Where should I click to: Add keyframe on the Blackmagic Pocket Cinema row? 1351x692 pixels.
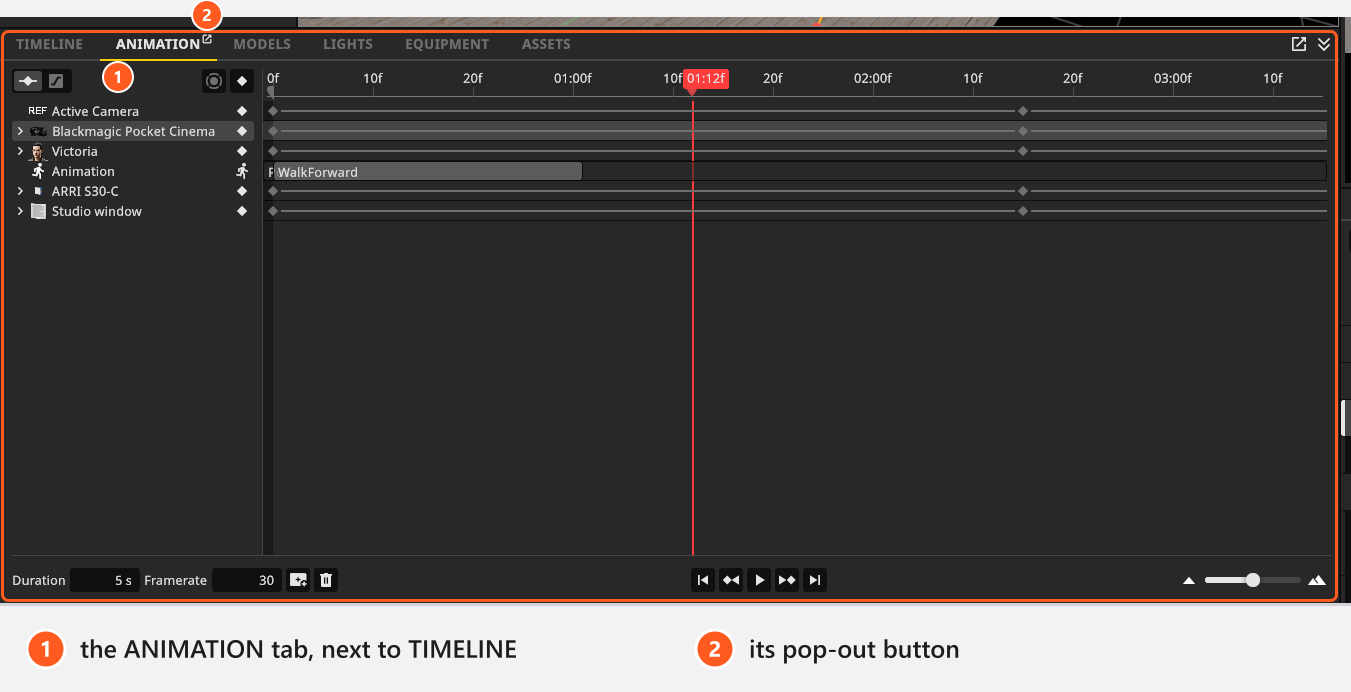(242, 131)
